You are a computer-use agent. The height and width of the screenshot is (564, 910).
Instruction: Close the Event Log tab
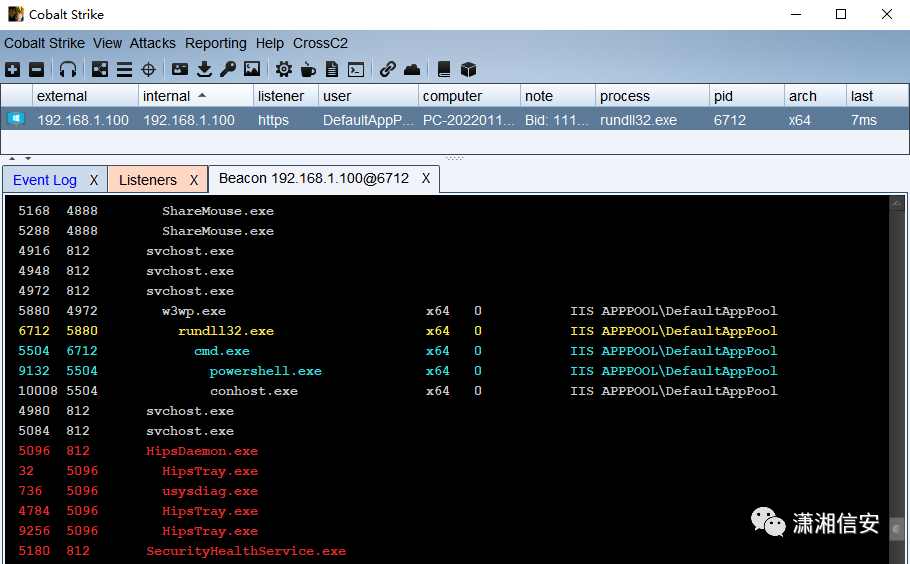(94, 180)
